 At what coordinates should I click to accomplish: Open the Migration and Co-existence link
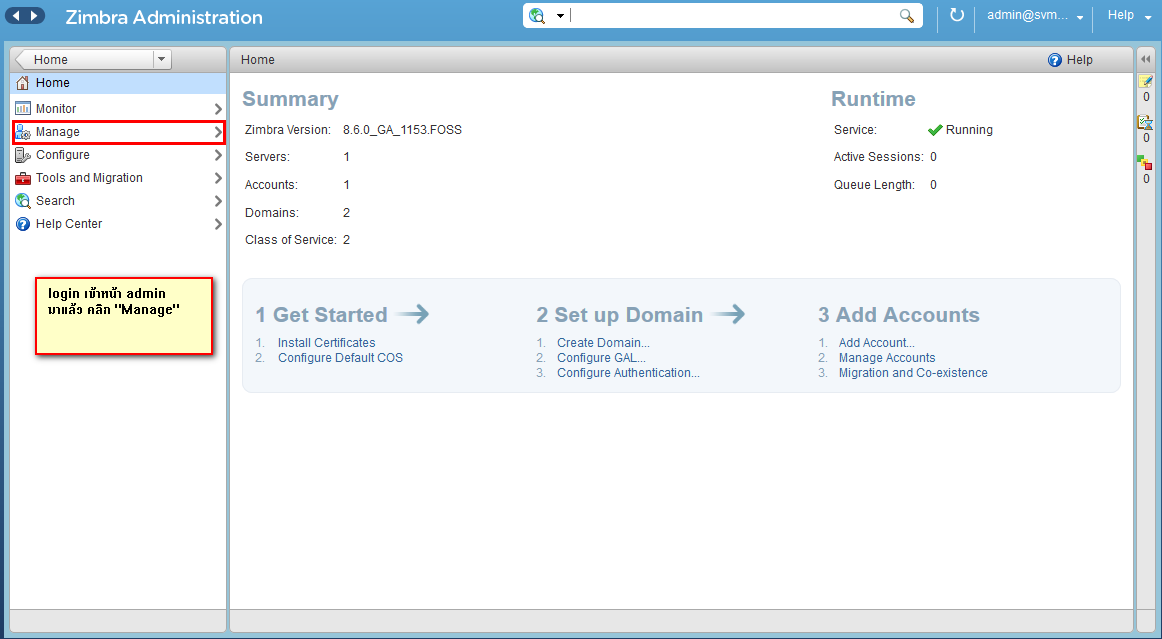pos(913,373)
